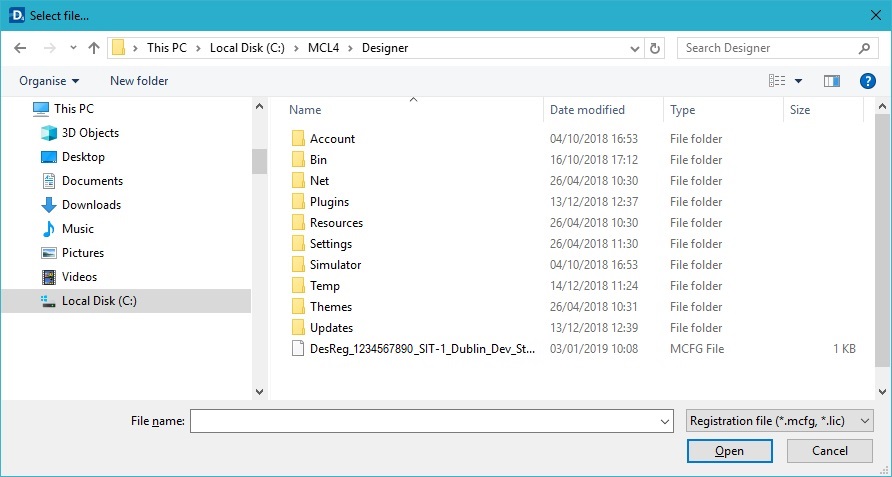Refresh the Designer folder view
This screenshot has width=892, height=477.
[x=655, y=48]
